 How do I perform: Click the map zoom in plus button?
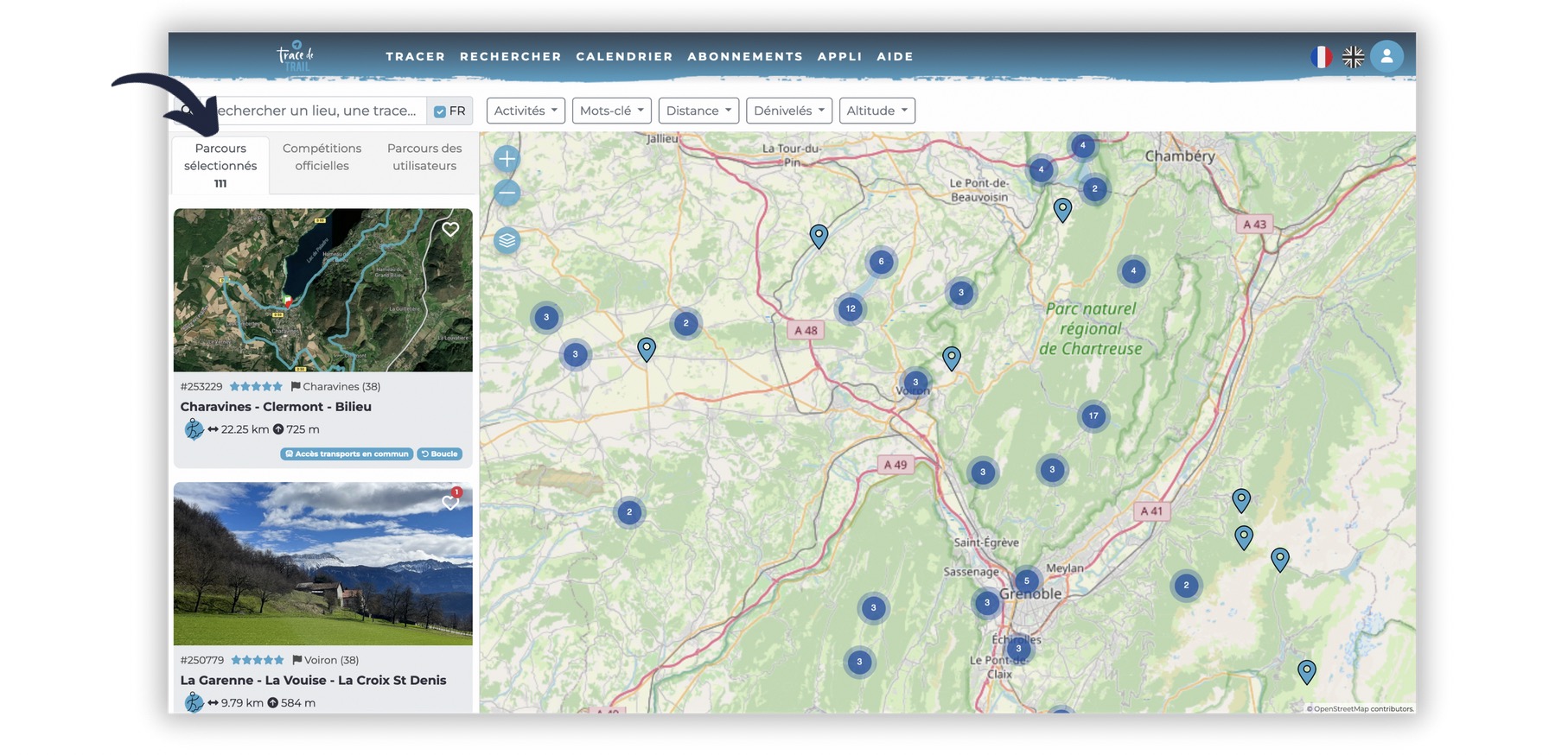click(507, 159)
